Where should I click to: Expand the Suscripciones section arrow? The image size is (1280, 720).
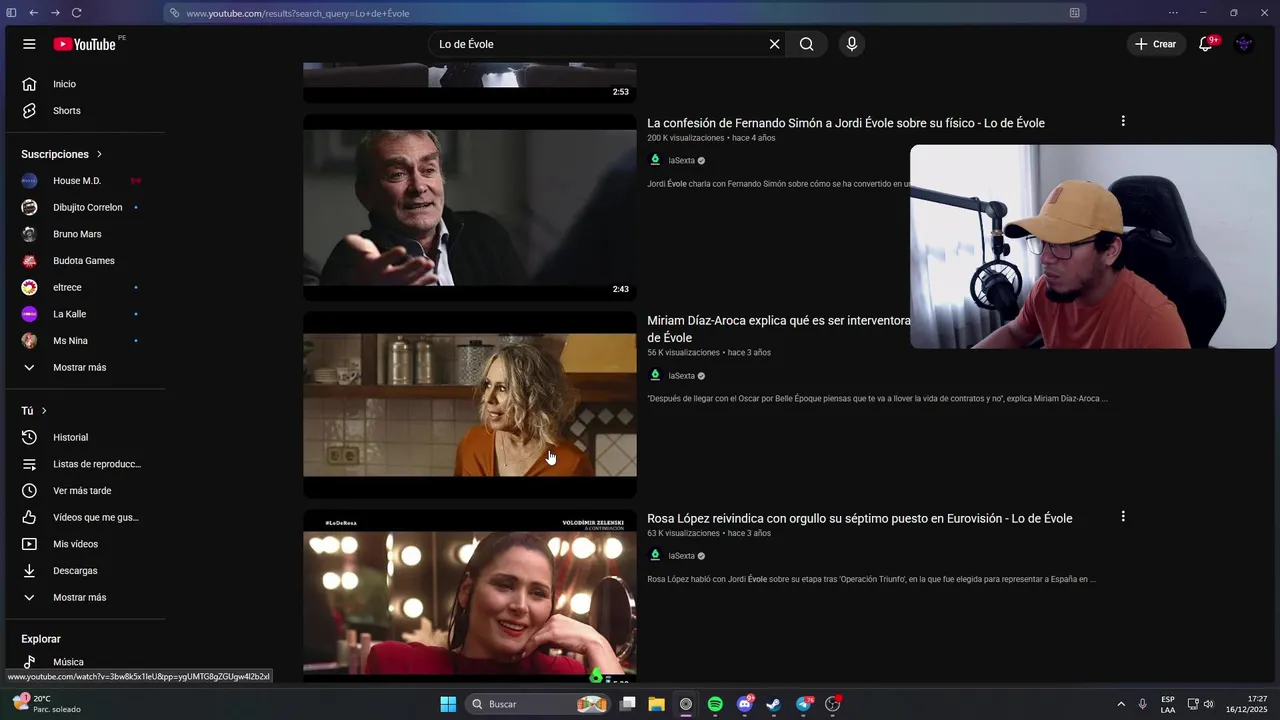pos(99,154)
